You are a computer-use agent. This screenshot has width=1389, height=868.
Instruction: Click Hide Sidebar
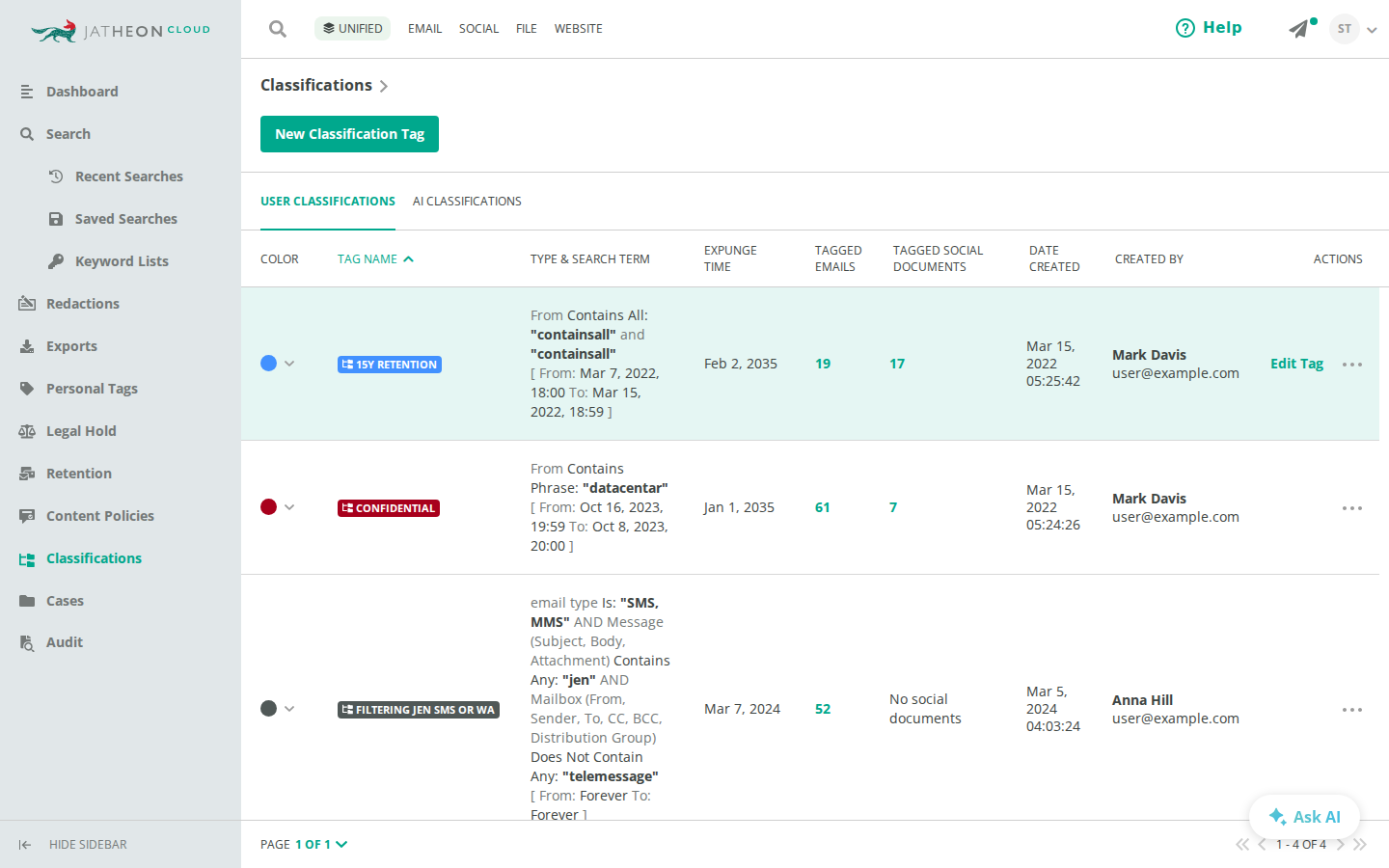point(73,845)
